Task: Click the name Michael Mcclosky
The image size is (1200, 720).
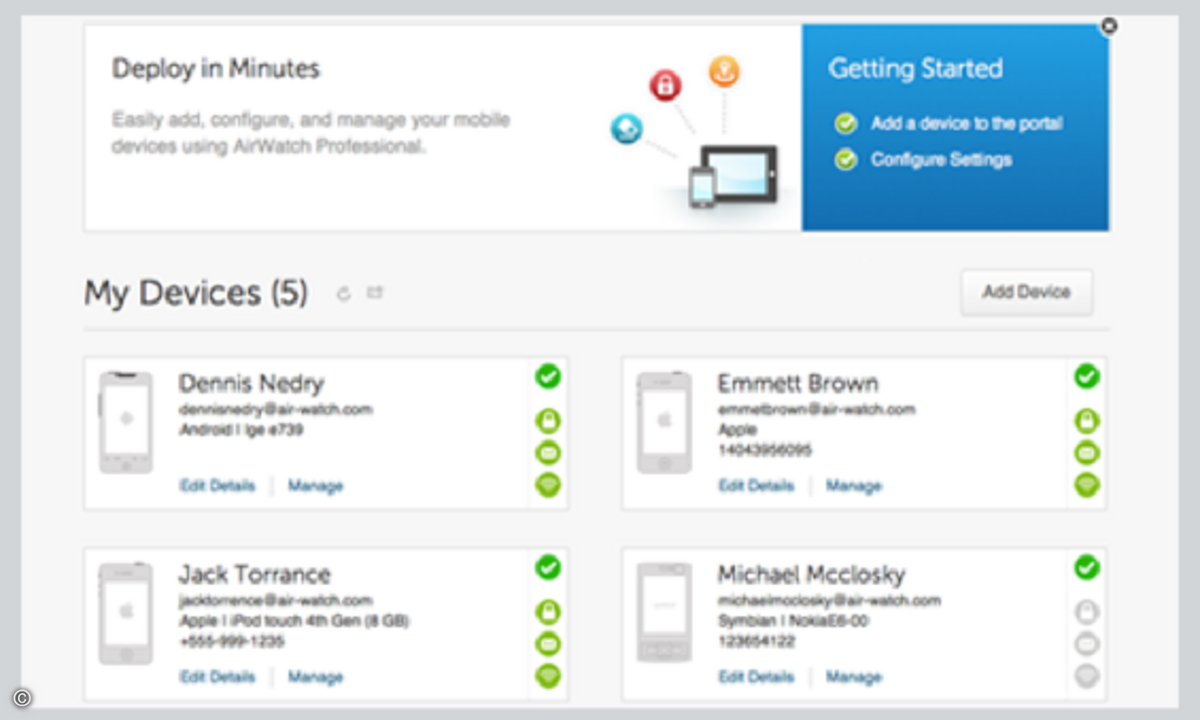Action: click(811, 574)
